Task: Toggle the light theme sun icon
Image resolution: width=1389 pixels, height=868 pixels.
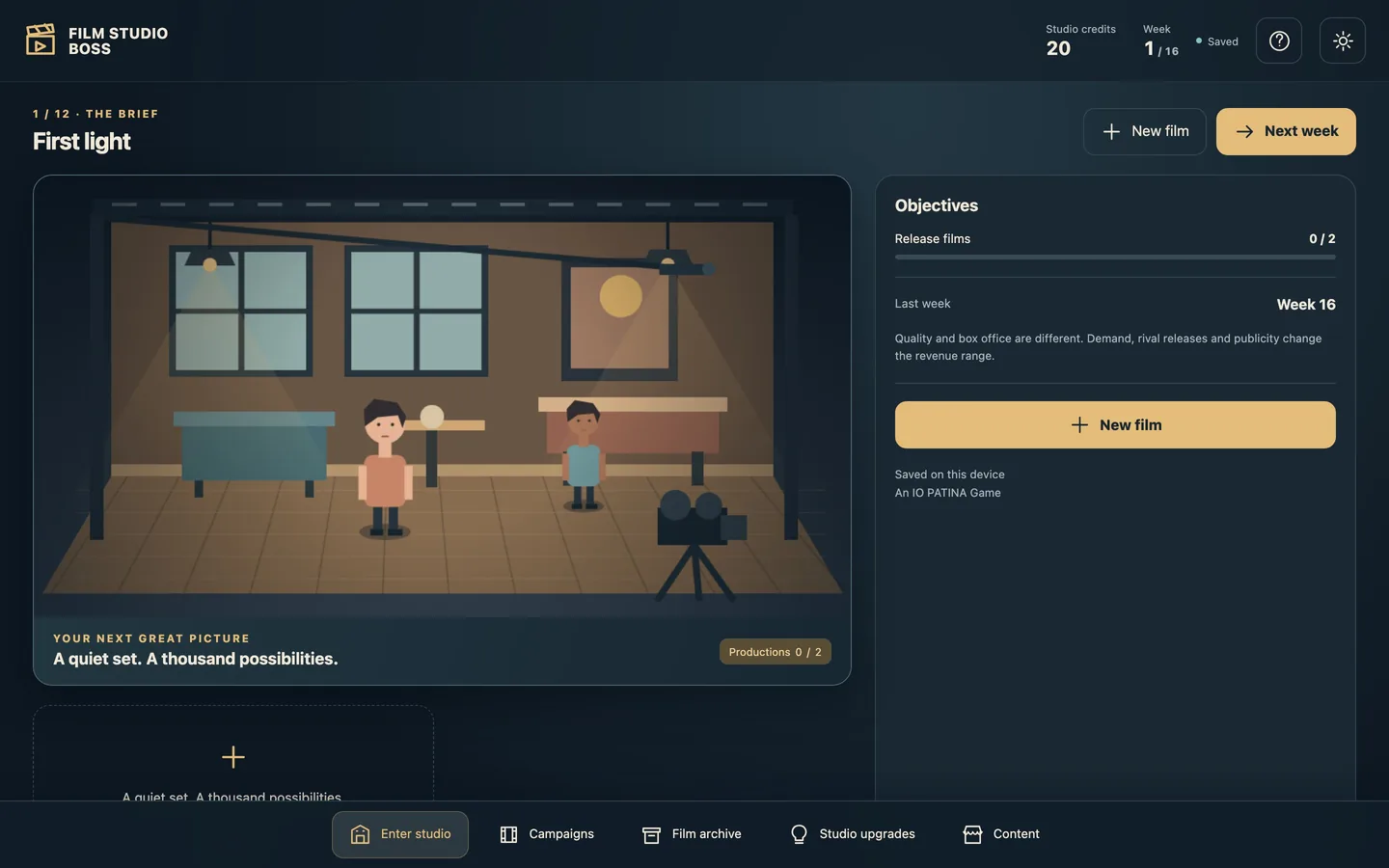Action: [x=1343, y=41]
